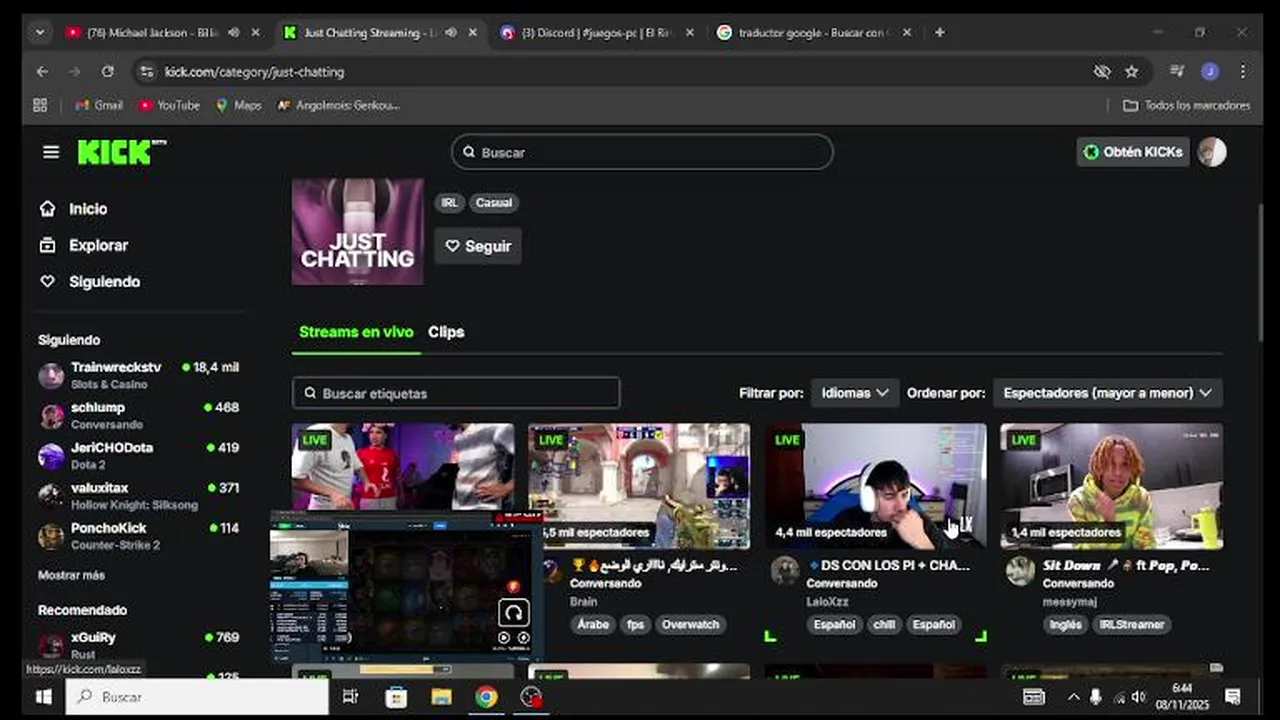Click LaloXzz channel avatar
Image resolution: width=1280 pixels, height=720 pixels.
785,571
